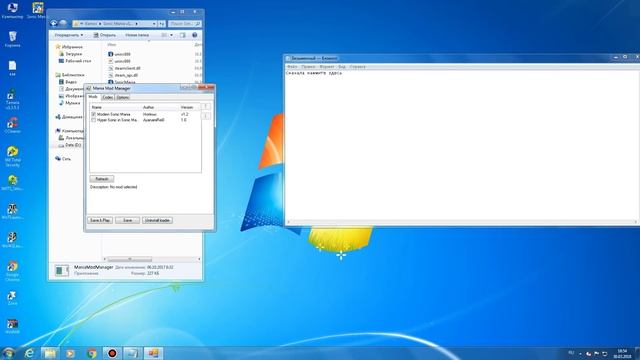The width and height of the screenshot is (640, 360).
Task: Open Google Chrome from taskbar
Action: (91, 353)
